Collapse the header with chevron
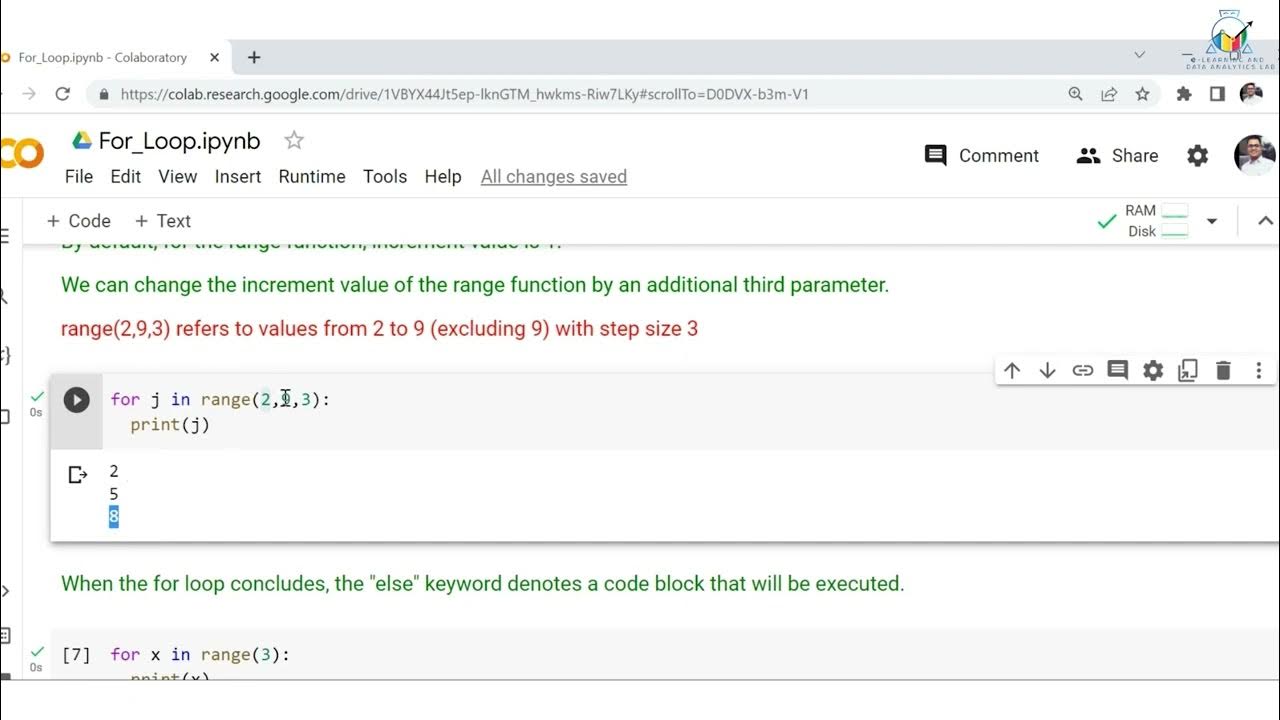Image resolution: width=1280 pixels, height=720 pixels. [x=1264, y=221]
